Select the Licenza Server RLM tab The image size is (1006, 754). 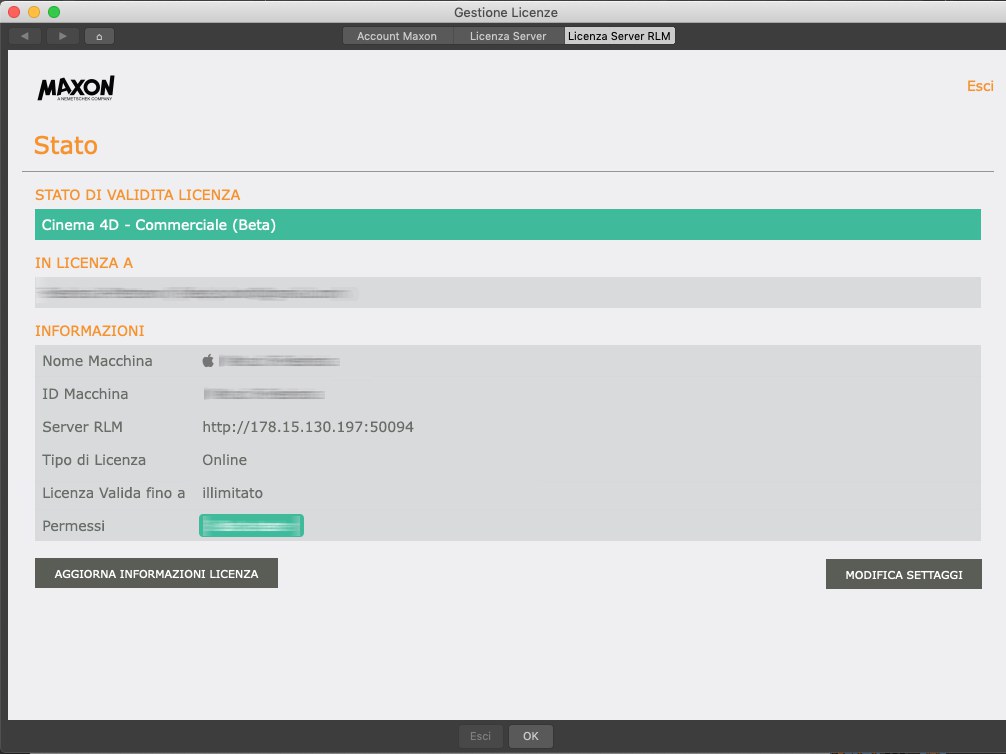tap(619, 36)
